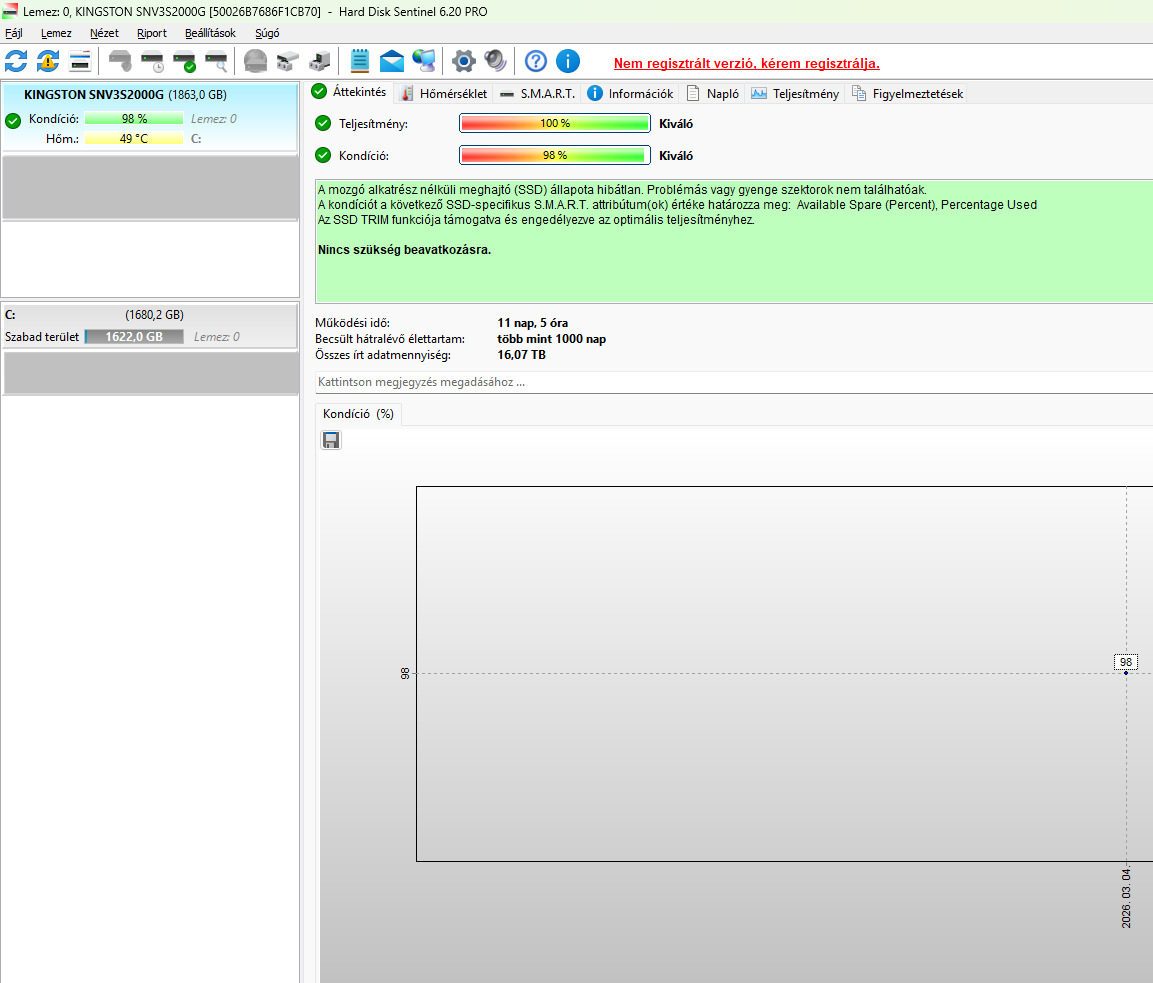Click the Összes írt adatmennyiség label
The image size is (1153, 983).
(383, 355)
